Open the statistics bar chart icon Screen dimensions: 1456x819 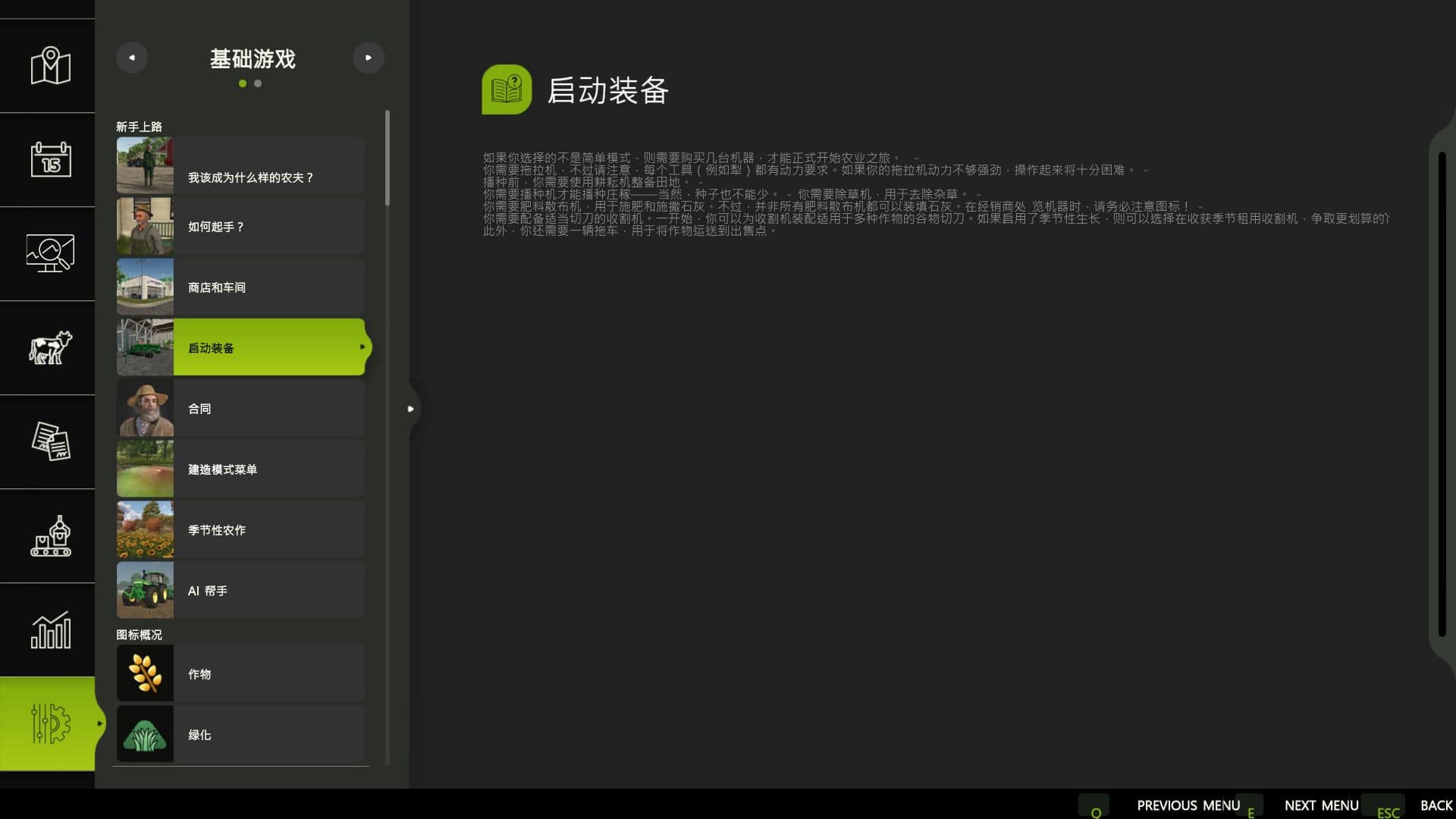(x=50, y=629)
